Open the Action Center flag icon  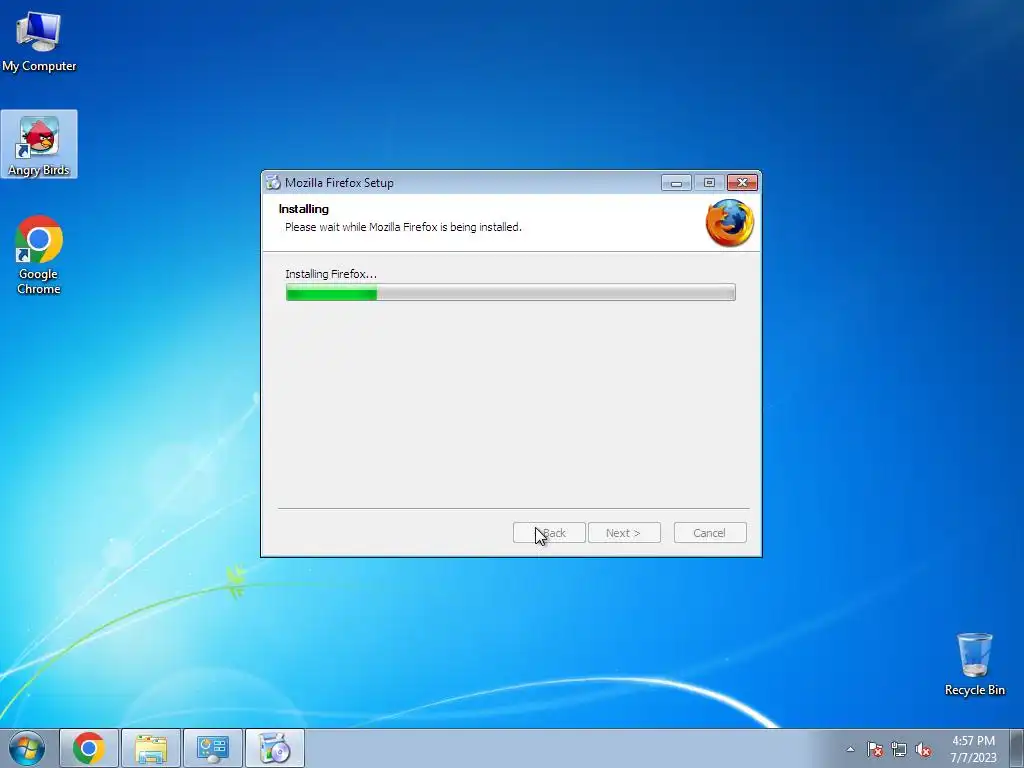(875, 749)
